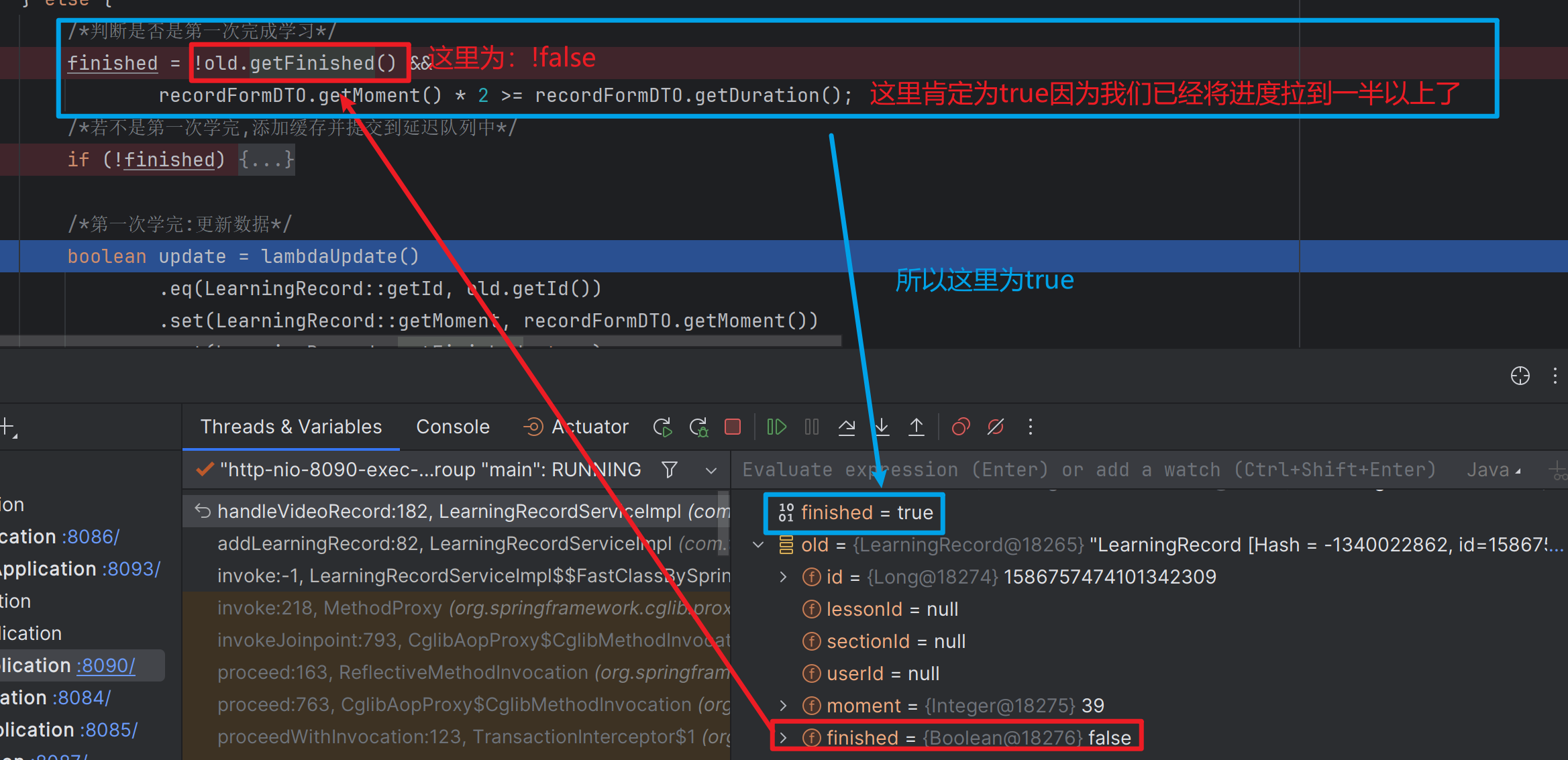Open more debug toolbar options
This screenshot has width=1568, height=760.
[x=1031, y=427]
